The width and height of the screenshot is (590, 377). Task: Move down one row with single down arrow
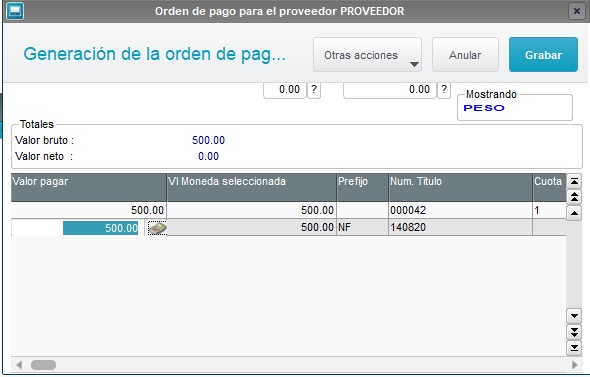pos(574,316)
